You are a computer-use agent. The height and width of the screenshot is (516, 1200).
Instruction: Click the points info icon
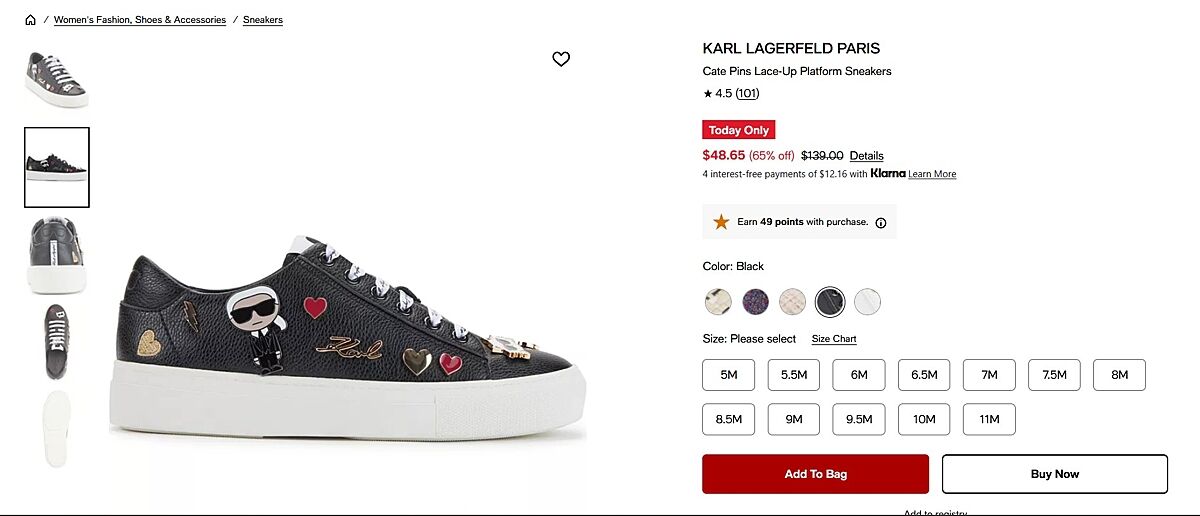881,223
